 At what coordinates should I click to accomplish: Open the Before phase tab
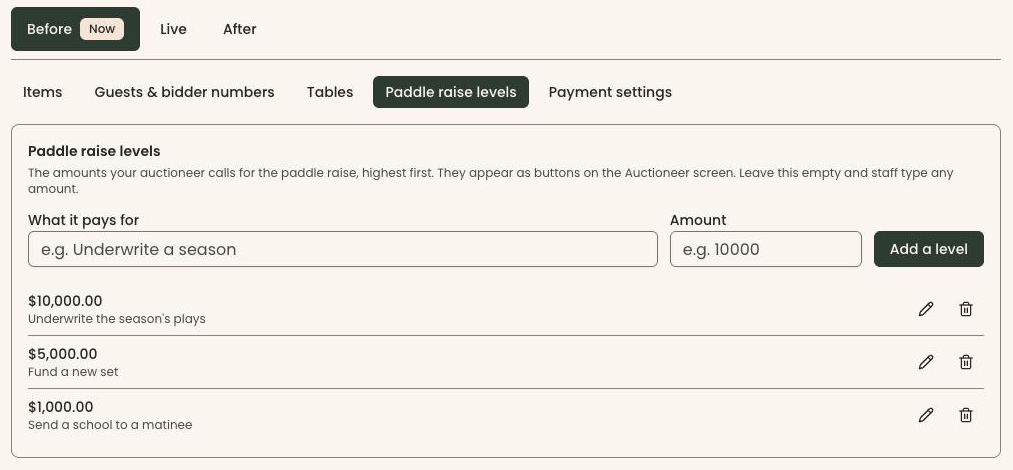tap(76, 29)
